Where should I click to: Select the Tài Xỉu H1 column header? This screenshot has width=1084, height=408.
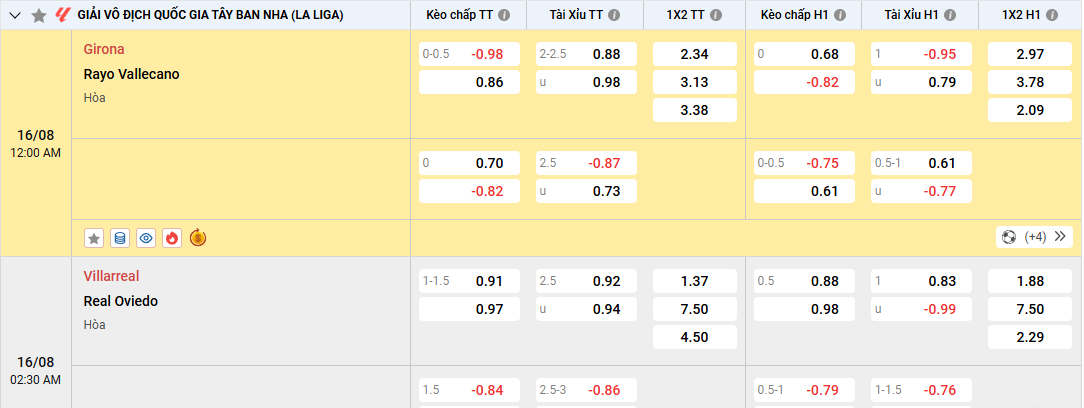click(912, 15)
